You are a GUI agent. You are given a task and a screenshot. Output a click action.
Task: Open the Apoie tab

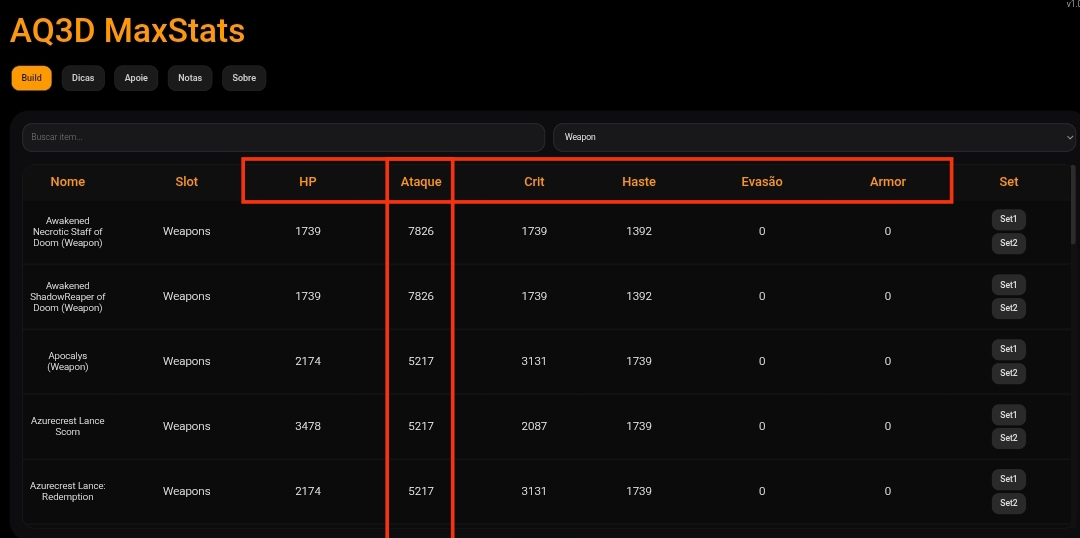[x=136, y=78]
